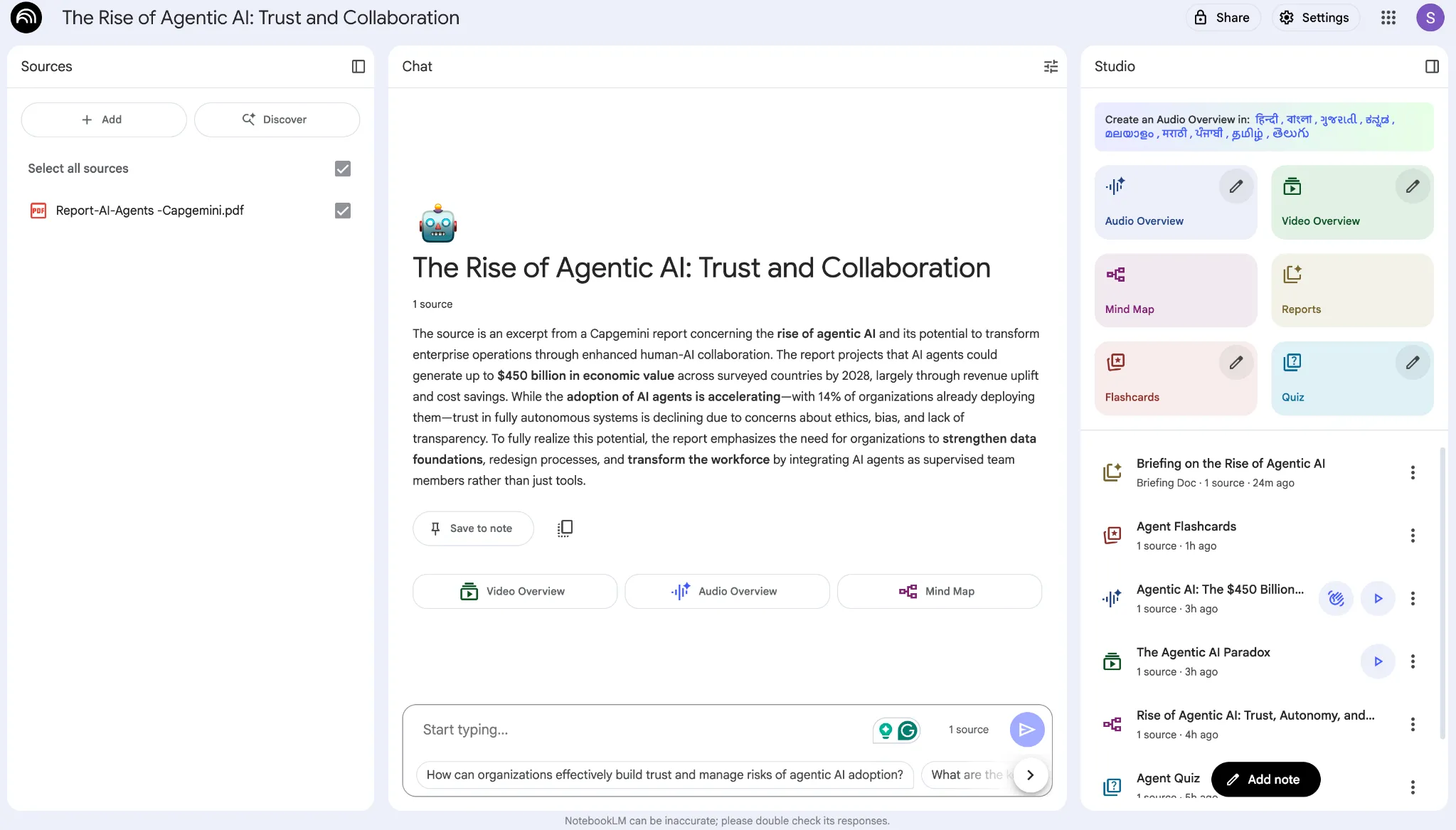The width and height of the screenshot is (1456, 830).
Task: Play The Agentic AI Paradox video
Action: click(1377, 661)
